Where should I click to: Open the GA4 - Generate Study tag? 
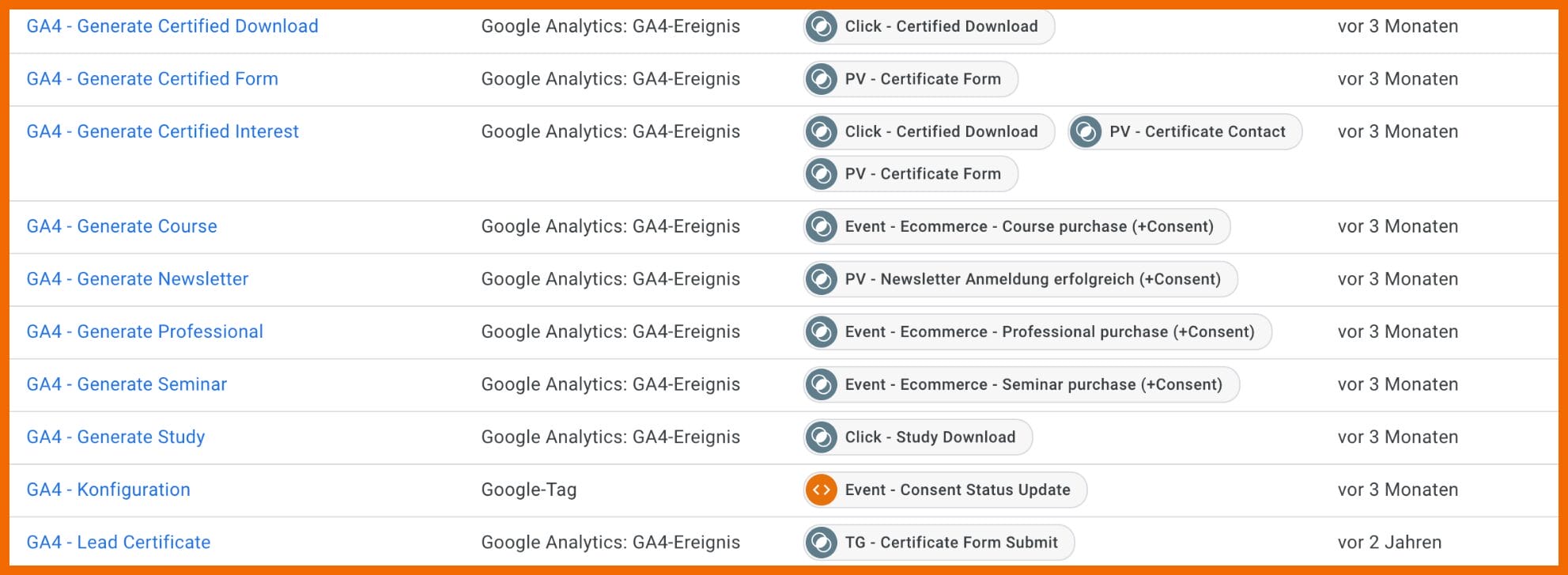click(115, 437)
